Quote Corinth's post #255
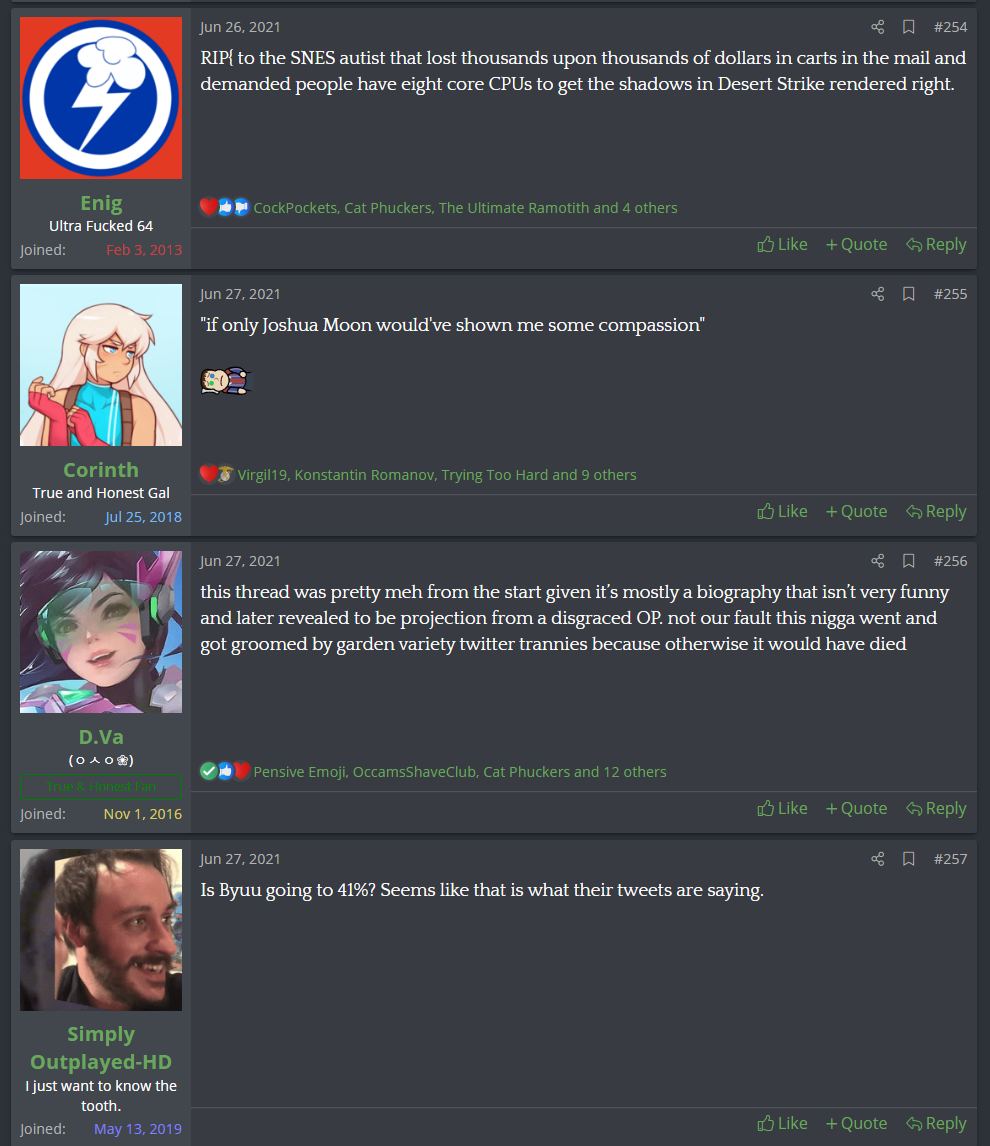Viewport: 990px width, 1146px height. 856,512
